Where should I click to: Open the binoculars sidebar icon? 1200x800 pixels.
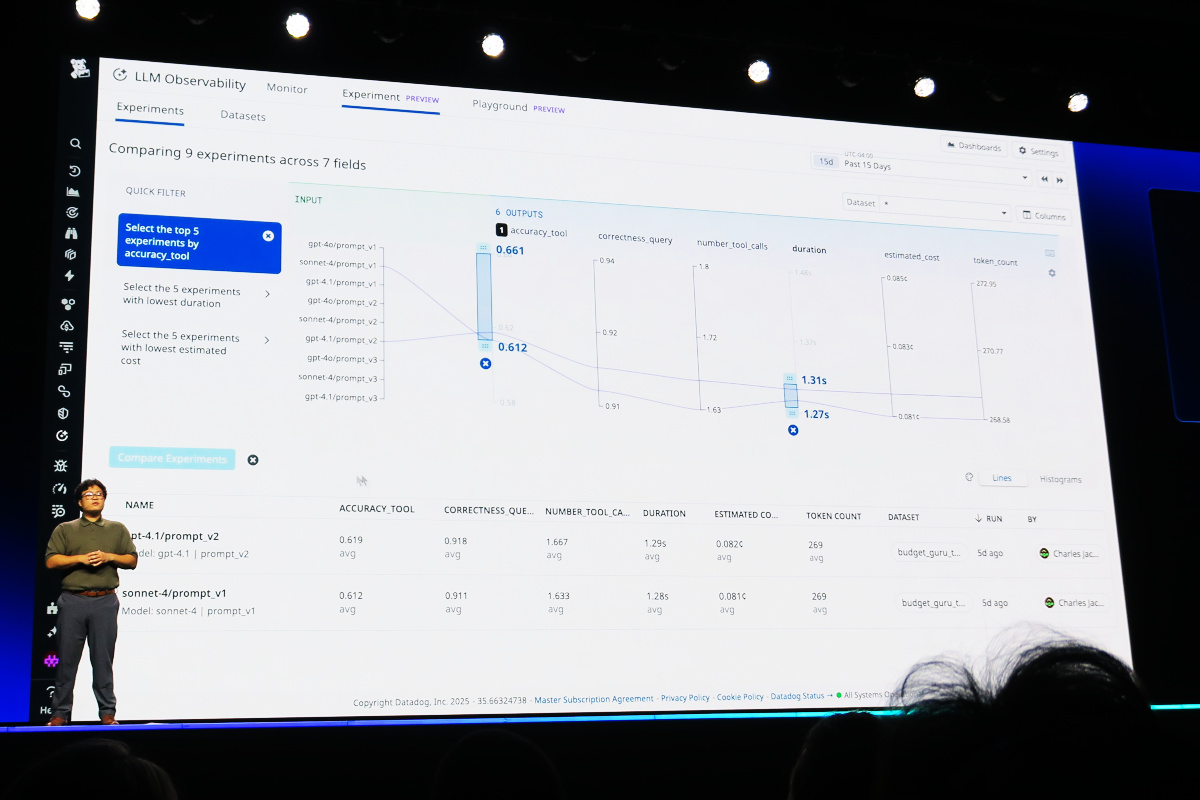71,234
